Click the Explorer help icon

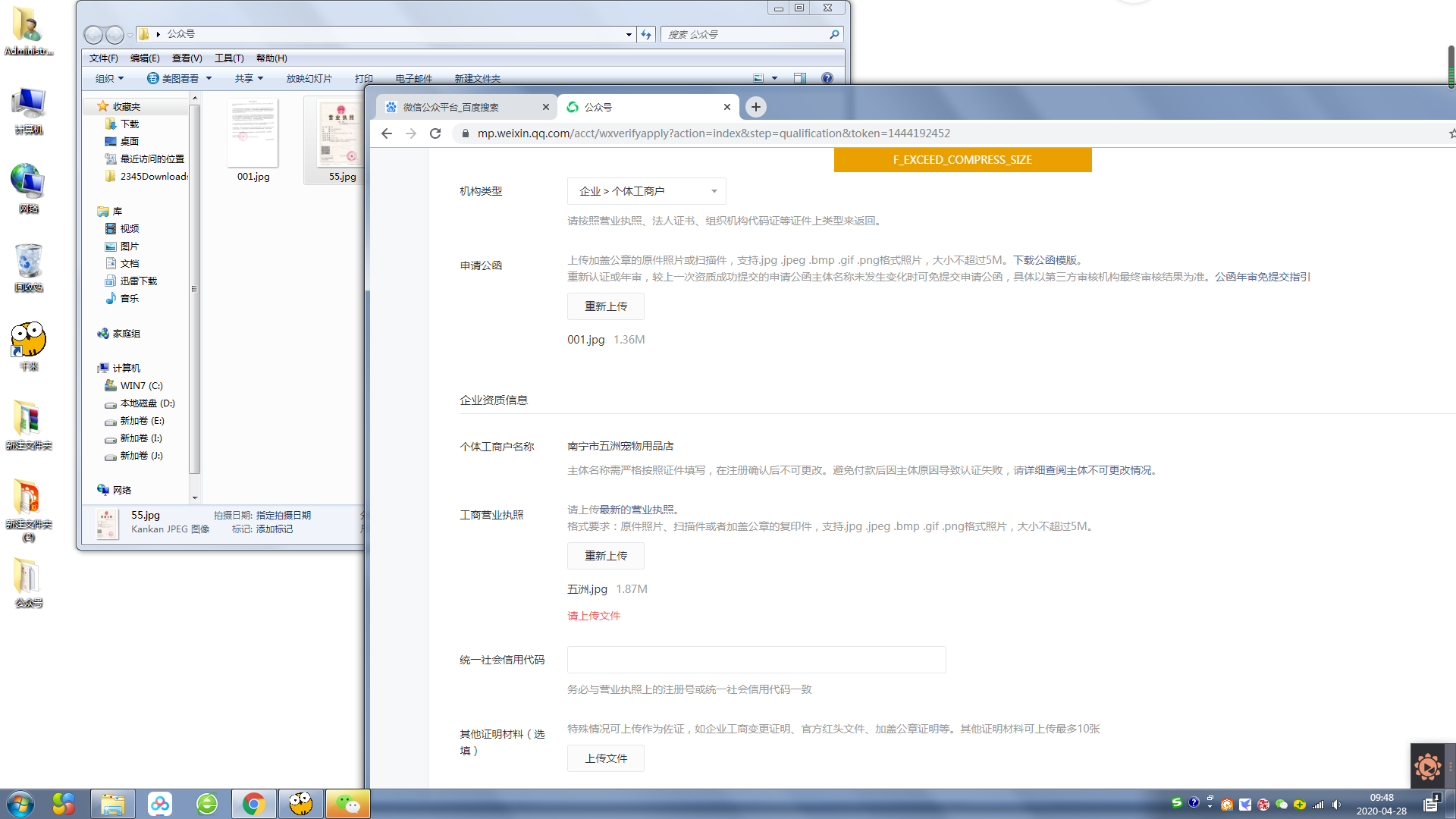coord(827,78)
